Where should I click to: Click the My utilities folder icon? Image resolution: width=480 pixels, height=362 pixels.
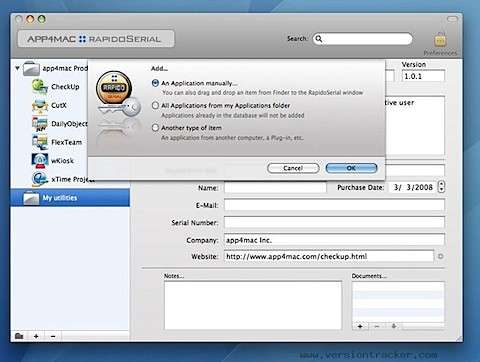click(x=31, y=198)
